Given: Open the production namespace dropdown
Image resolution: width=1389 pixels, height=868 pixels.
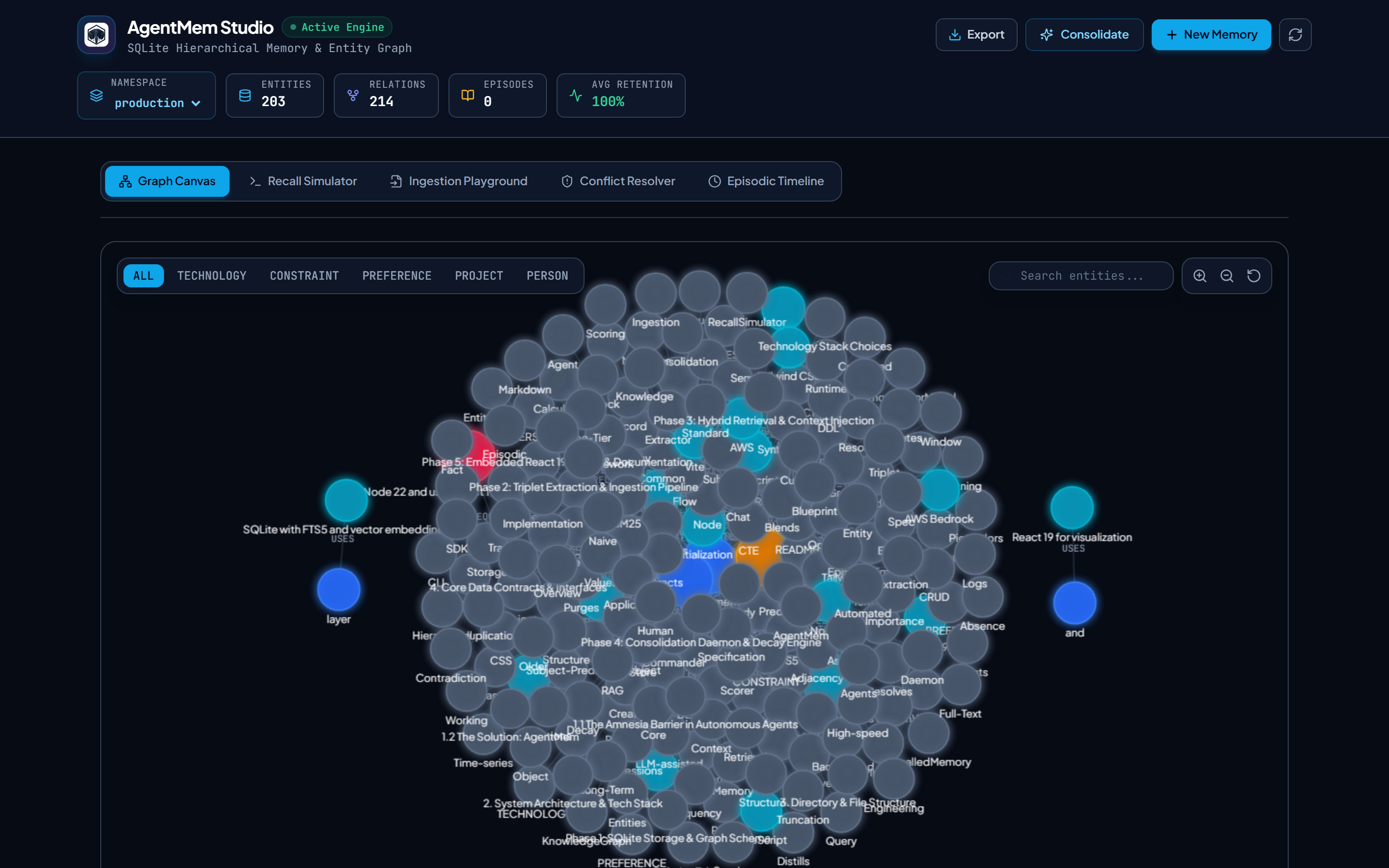Looking at the screenshot, I should tap(157, 103).
